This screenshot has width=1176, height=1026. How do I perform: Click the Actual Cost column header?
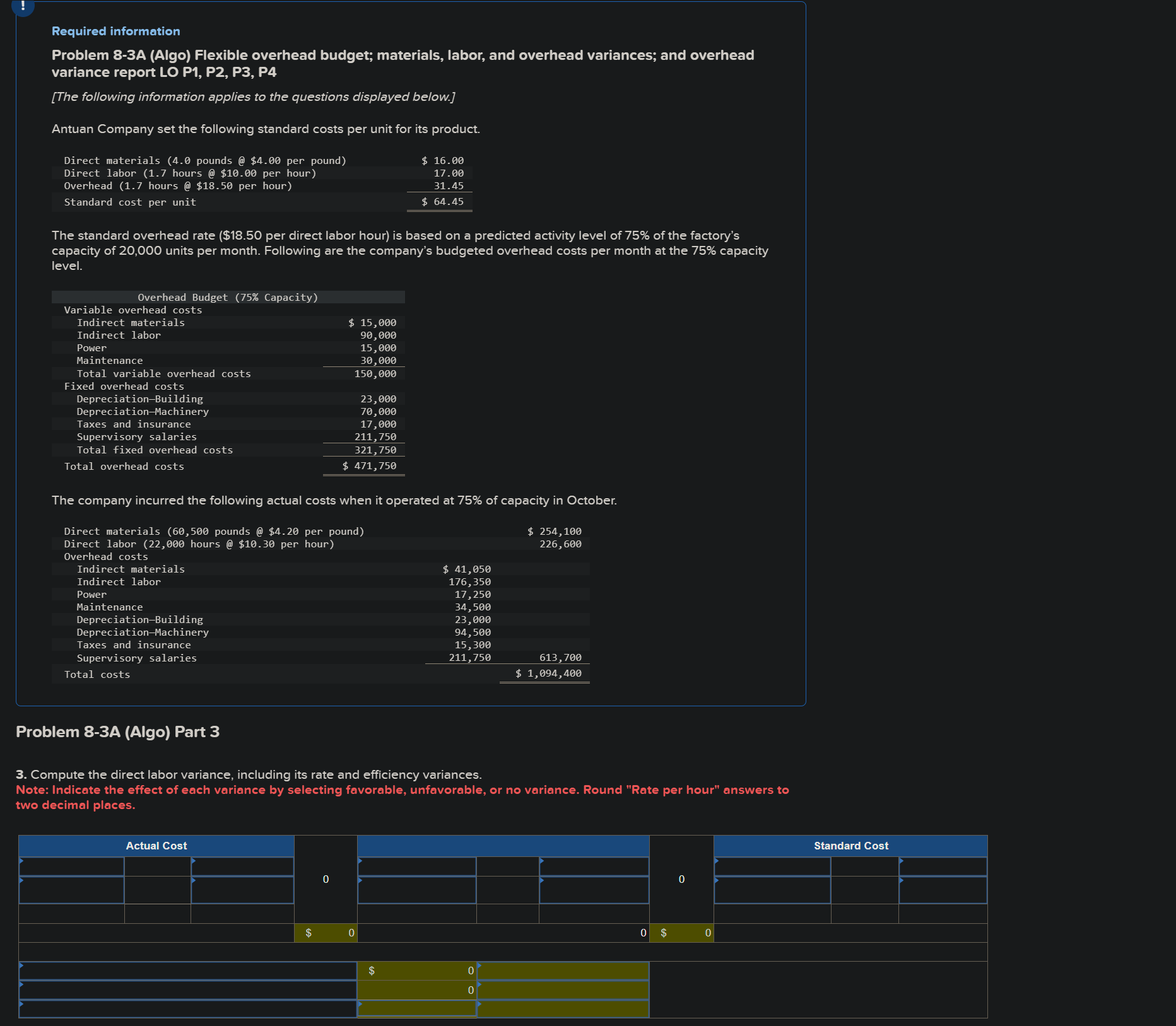pyautogui.click(x=156, y=846)
